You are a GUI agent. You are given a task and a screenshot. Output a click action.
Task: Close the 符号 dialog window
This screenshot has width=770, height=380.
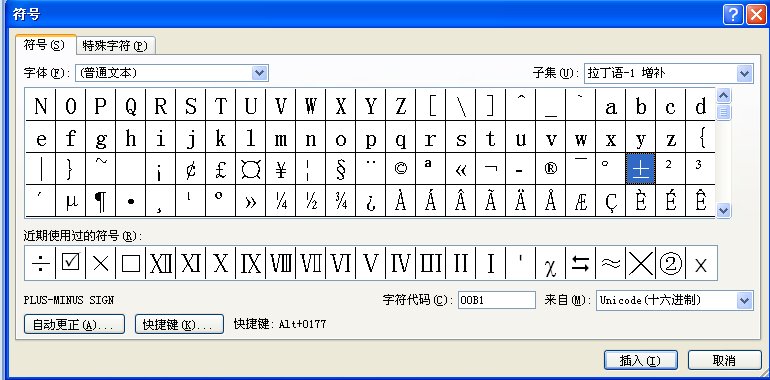pos(757,15)
